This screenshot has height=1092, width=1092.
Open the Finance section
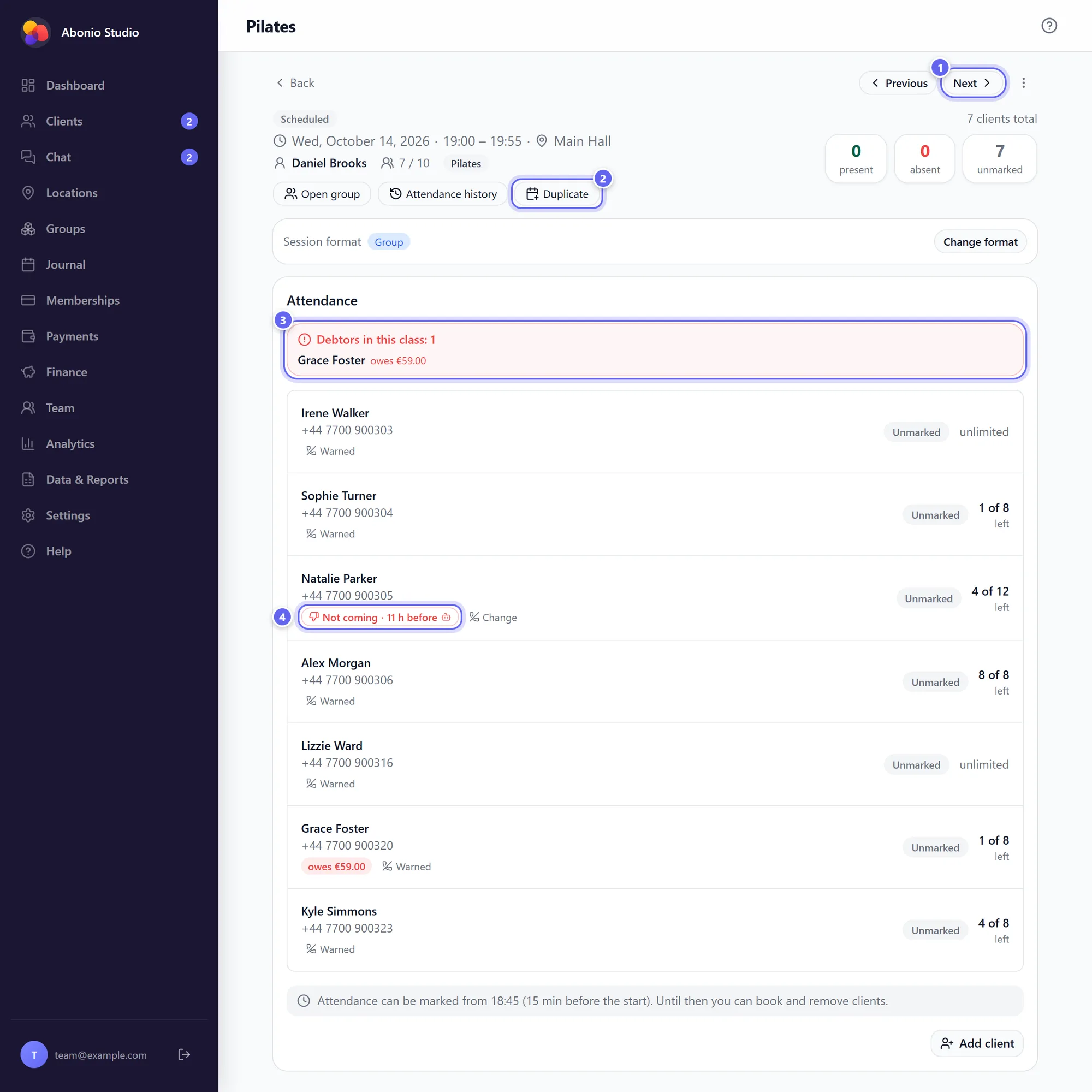pos(109,372)
